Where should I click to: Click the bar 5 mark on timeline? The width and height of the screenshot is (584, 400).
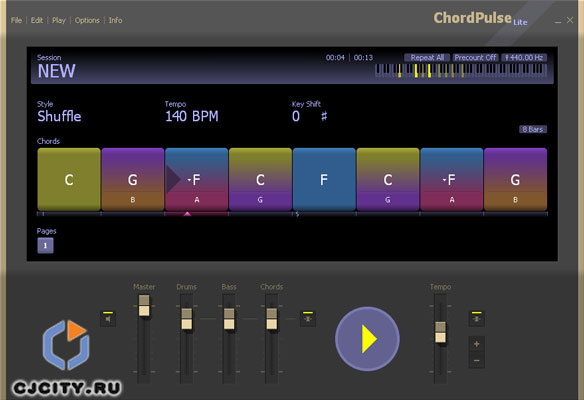297,214
